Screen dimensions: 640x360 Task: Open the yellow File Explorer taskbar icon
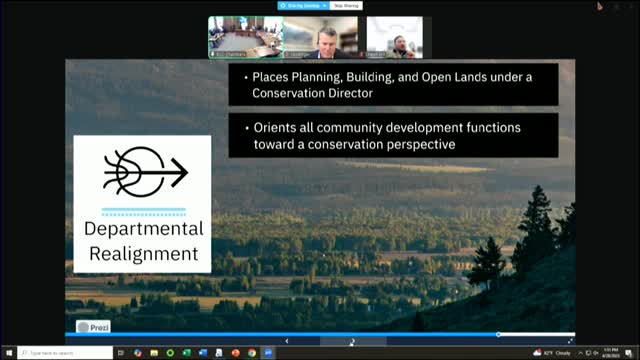click(154, 353)
